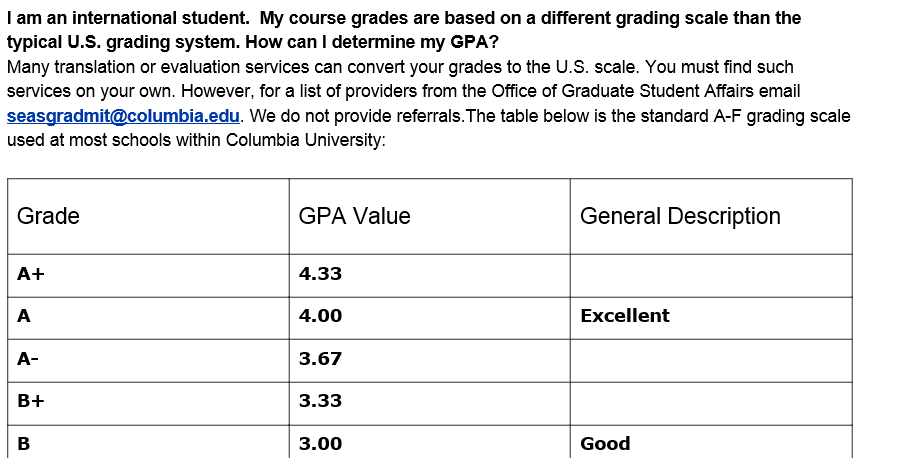This screenshot has width=905, height=458.
Task: Click the seasgradmit@columbia.edu email link
Action: 123,115
